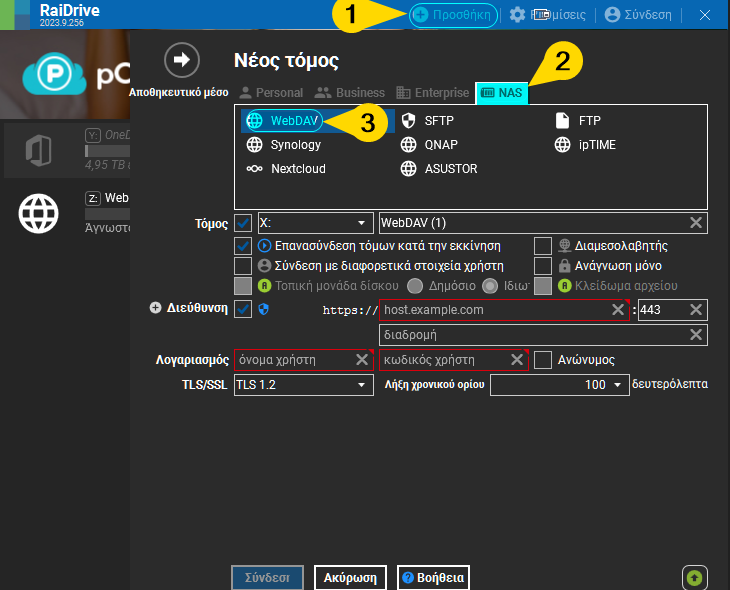Image resolution: width=730 pixels, height=590 pixels.
Task: Open Βοήθεια help button
Action: [x=433, y=578]
